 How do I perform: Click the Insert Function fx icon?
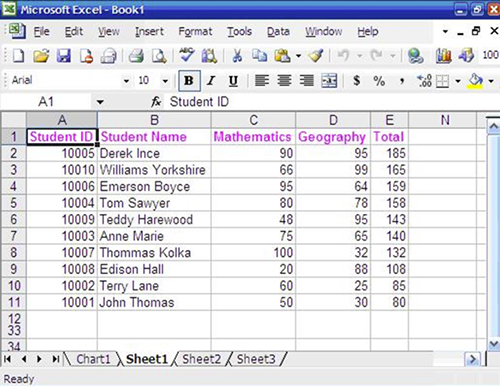(156, 102)
